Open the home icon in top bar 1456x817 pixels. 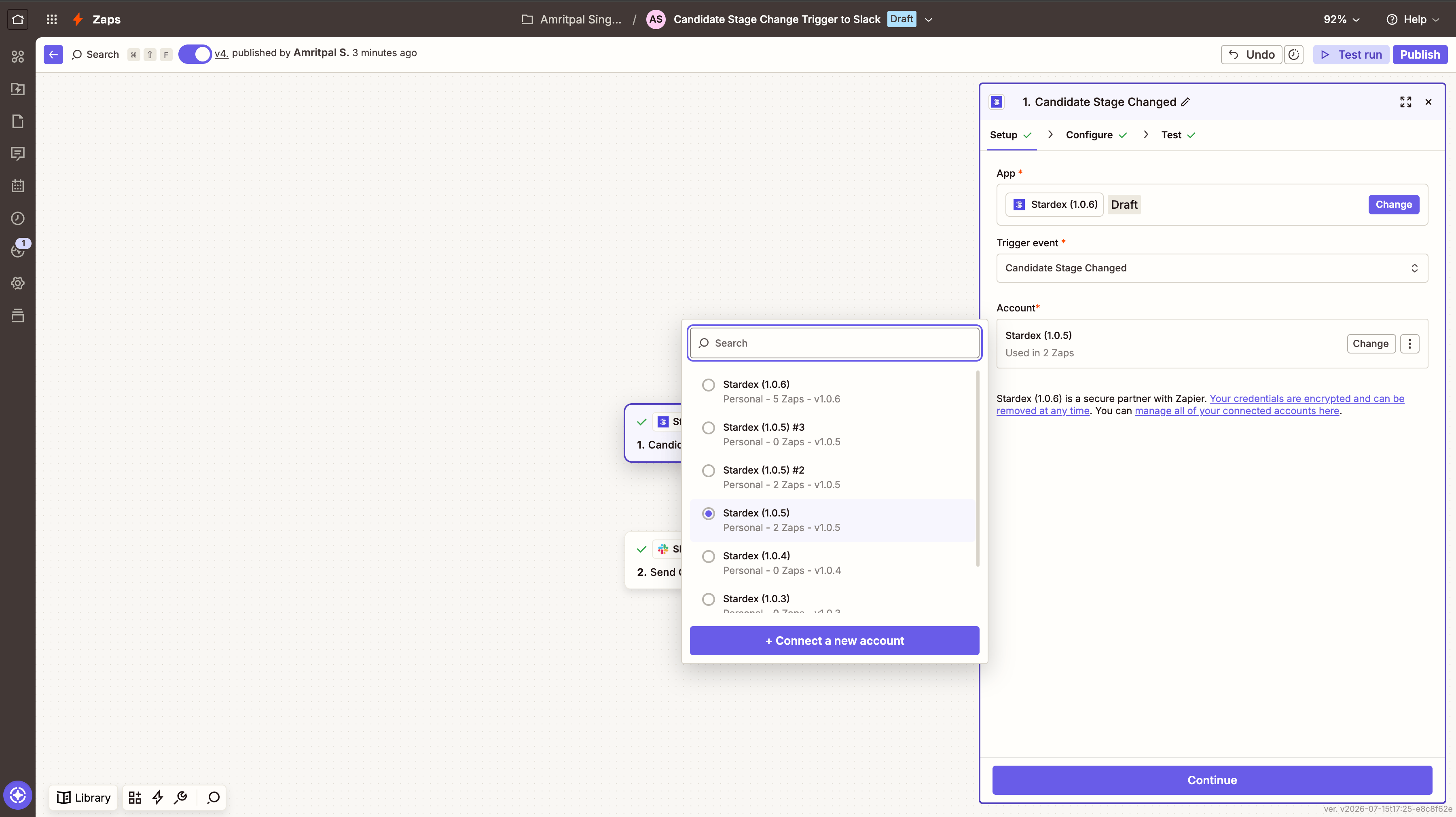point(17,19)
